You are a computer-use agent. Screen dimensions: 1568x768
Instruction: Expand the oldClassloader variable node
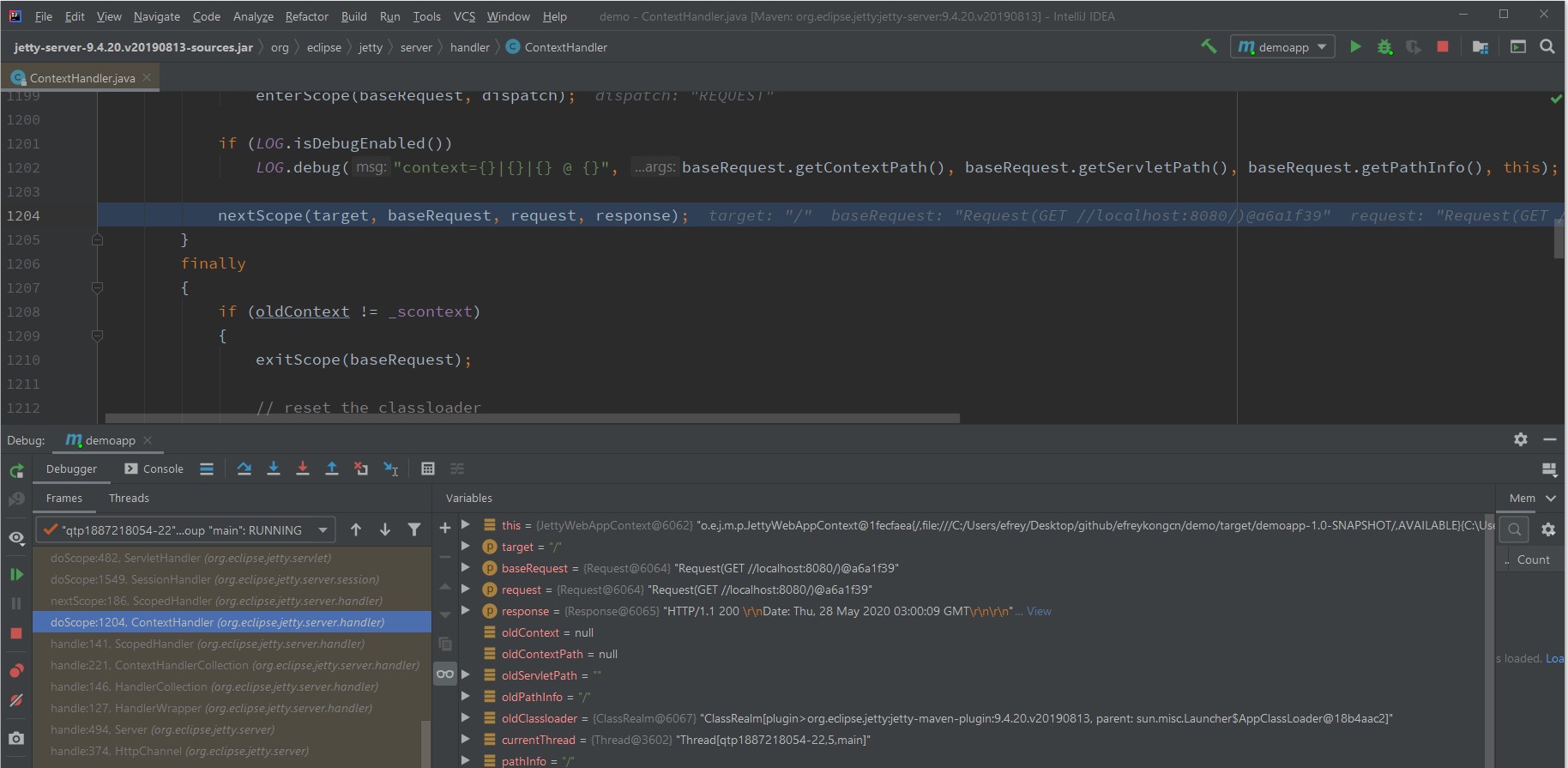tap(466, 717)
